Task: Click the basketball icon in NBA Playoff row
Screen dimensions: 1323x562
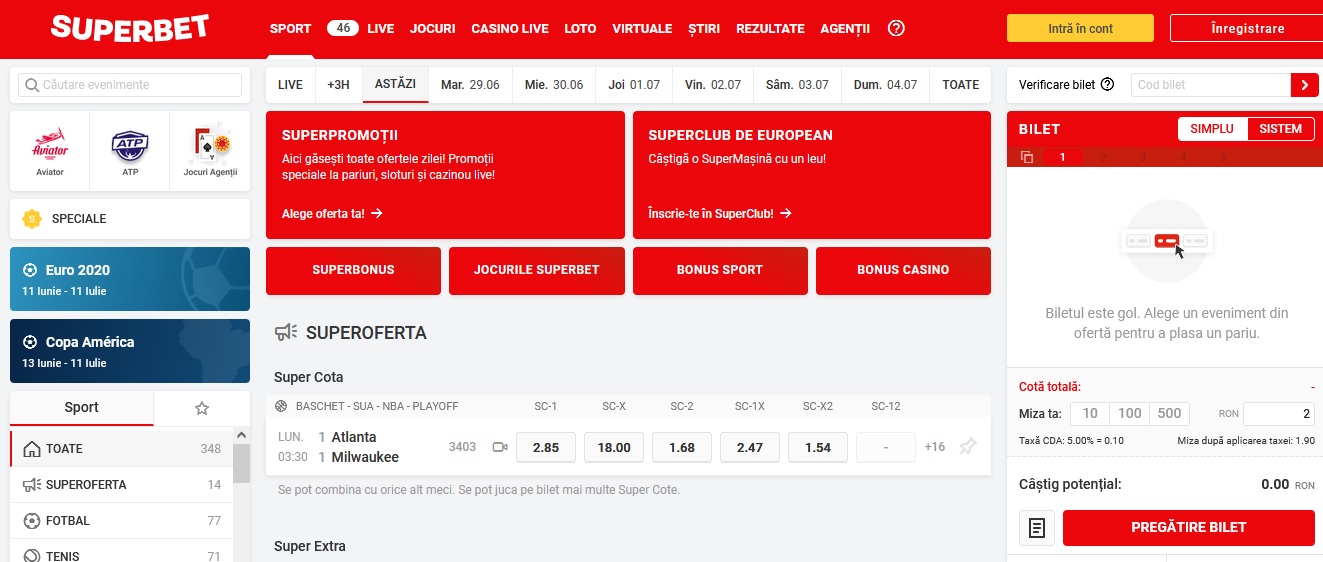Action: pyautogui.click(x=280, y=406)
